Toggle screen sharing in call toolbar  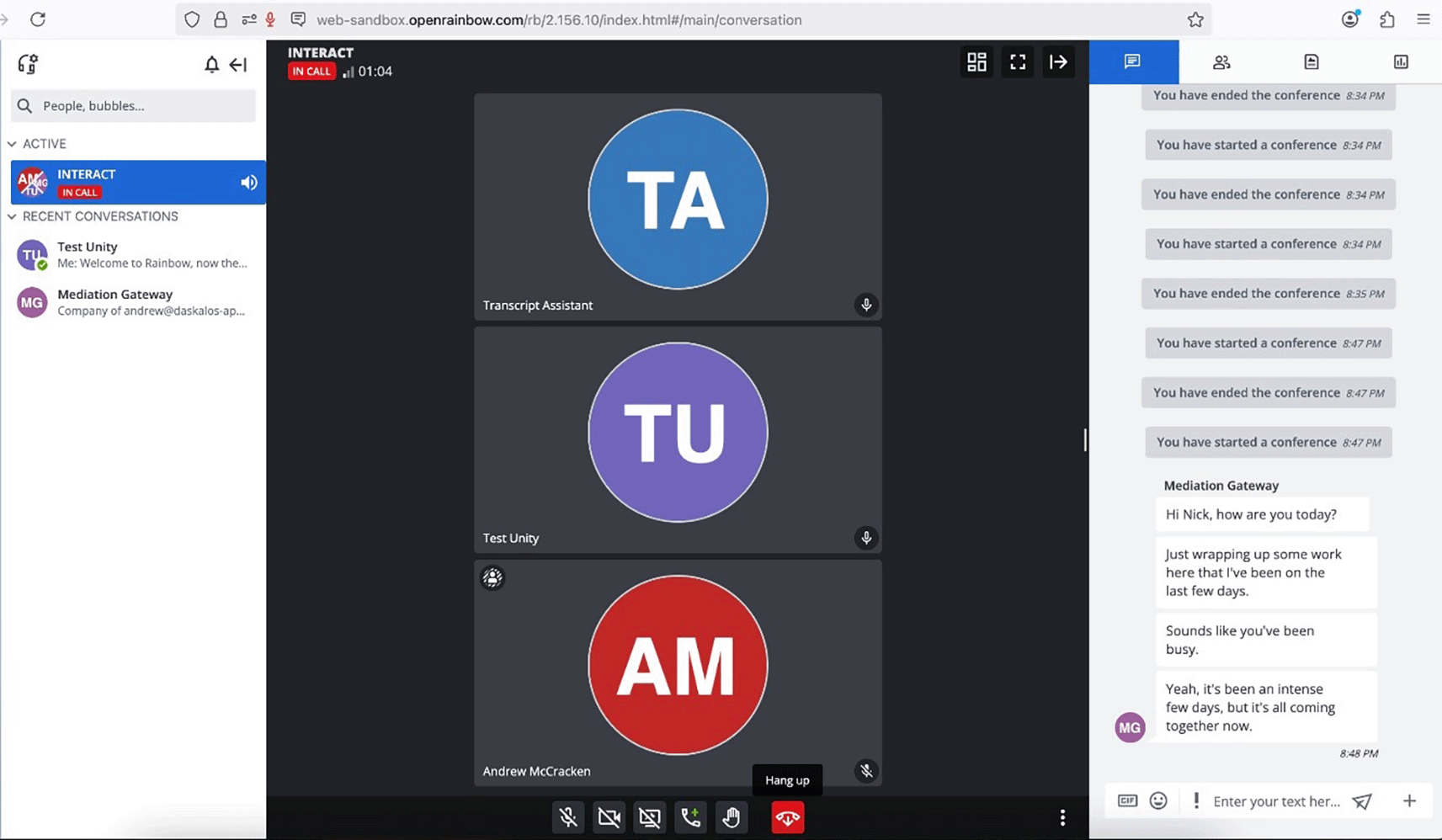(x=650, y=817)
